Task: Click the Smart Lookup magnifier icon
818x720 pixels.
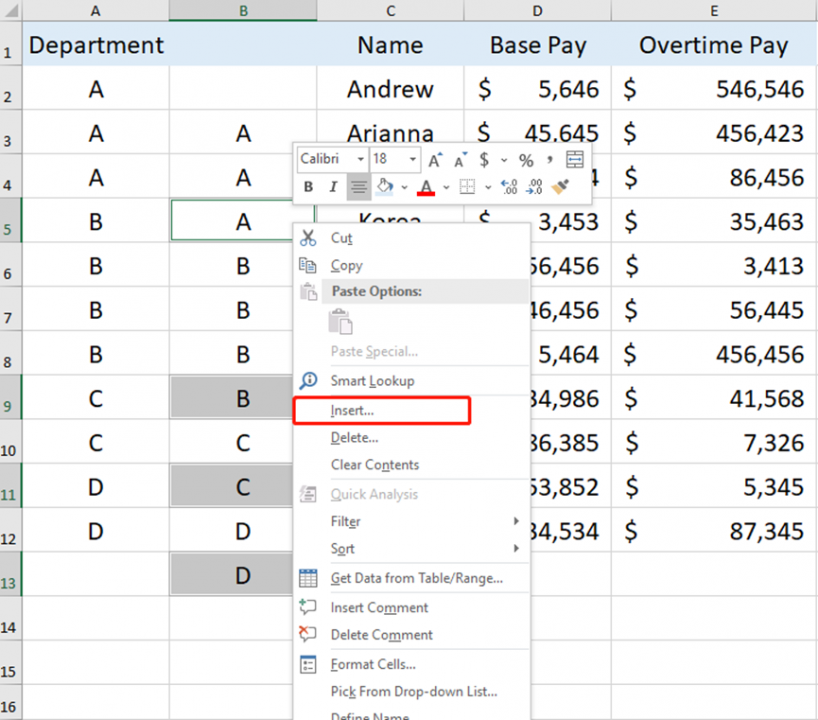Action: [x=308, y=380]
